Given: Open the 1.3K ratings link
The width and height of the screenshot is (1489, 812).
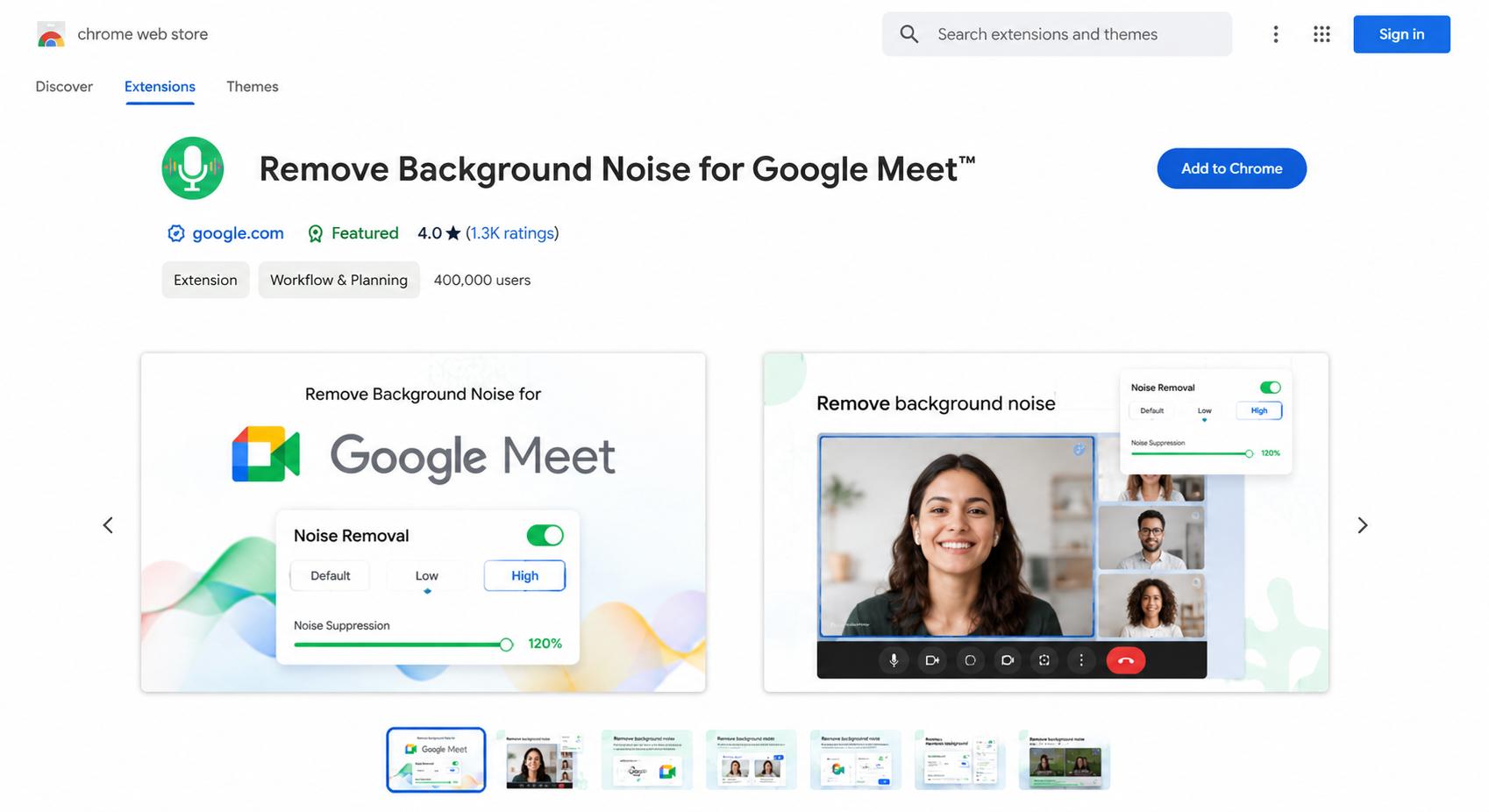Looking at the screenshot, I should click(x=512, y=233).
